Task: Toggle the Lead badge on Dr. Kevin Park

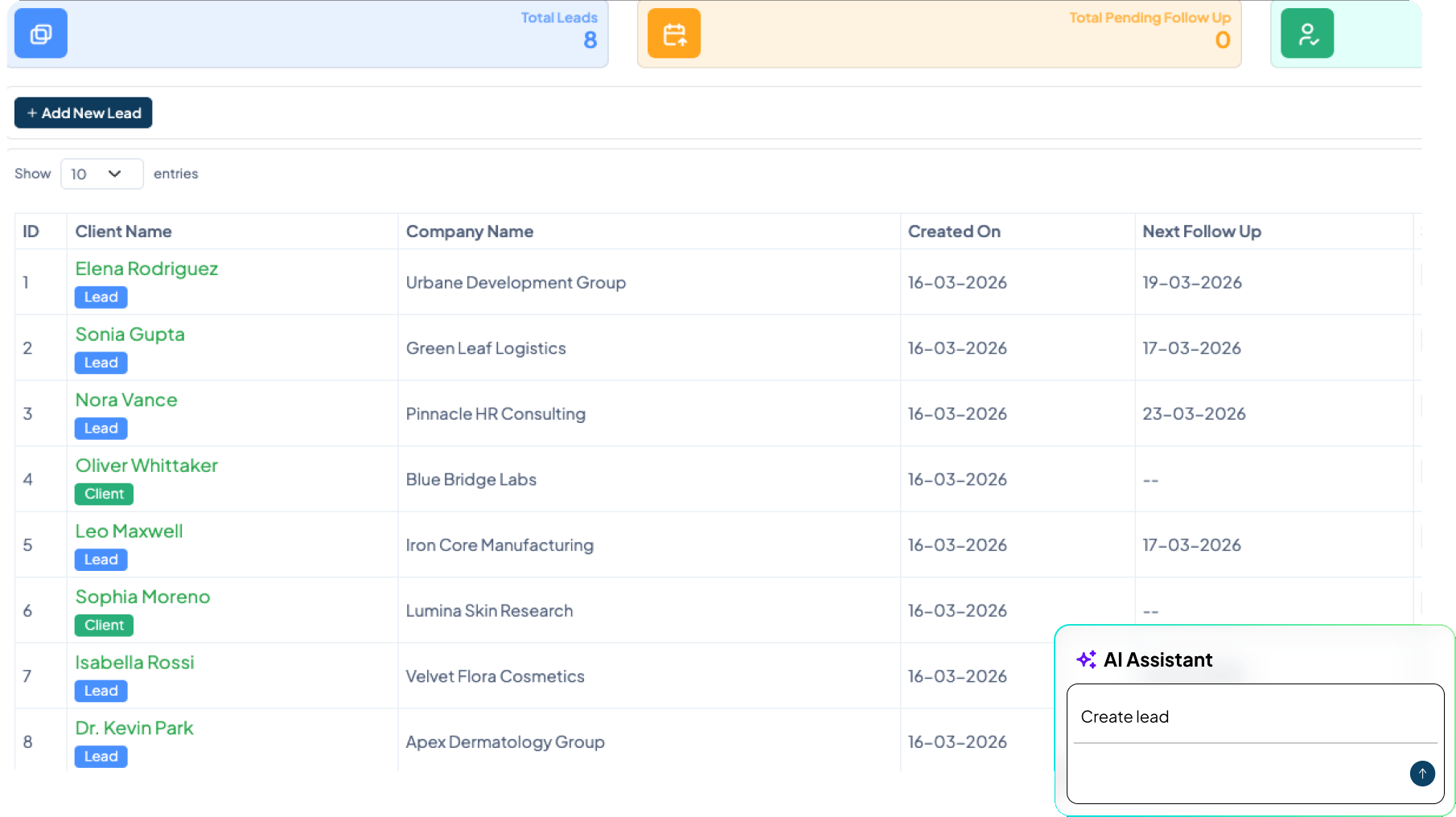Action: (x=101, y=756)
